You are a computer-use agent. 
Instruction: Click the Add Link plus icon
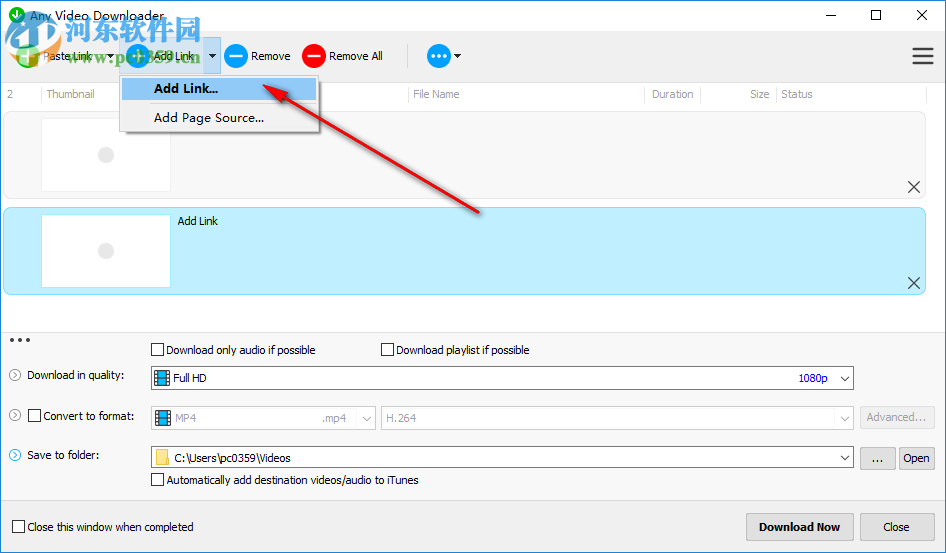coord(138,56)
